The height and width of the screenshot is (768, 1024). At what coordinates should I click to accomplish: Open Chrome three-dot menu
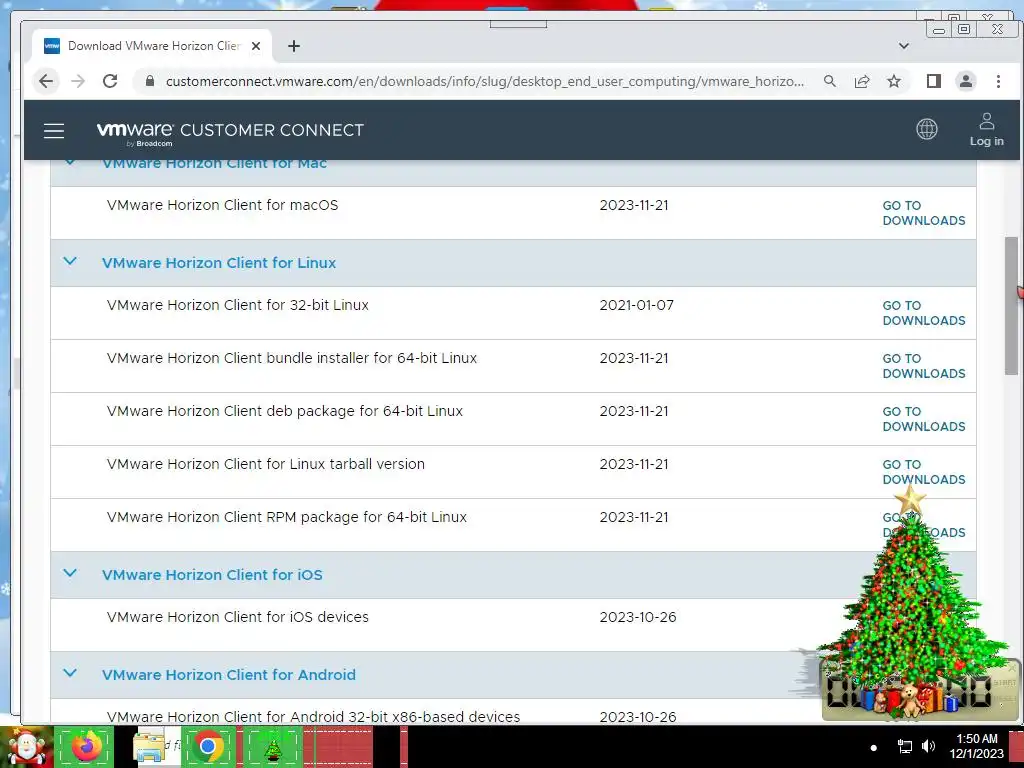(998, 81)
